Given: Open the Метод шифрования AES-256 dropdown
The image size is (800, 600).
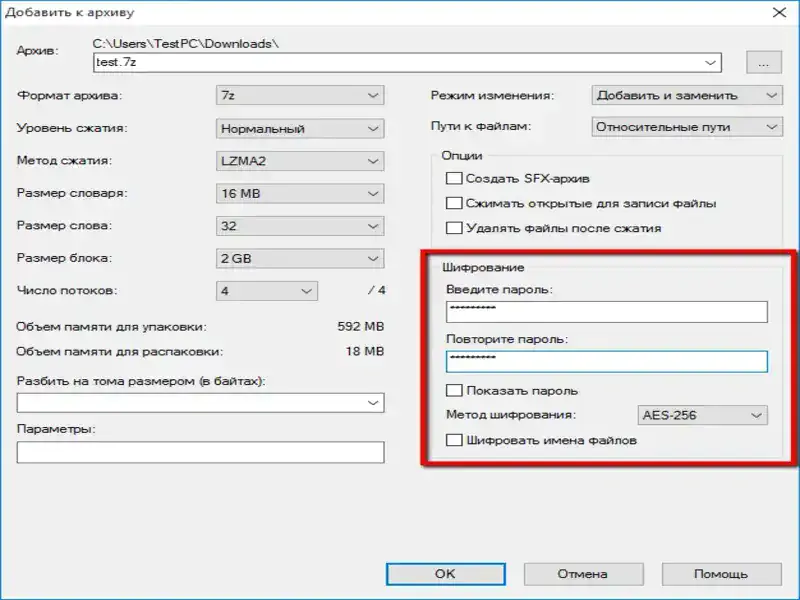Looking at the screenshot, I should [x=703, y=415].
